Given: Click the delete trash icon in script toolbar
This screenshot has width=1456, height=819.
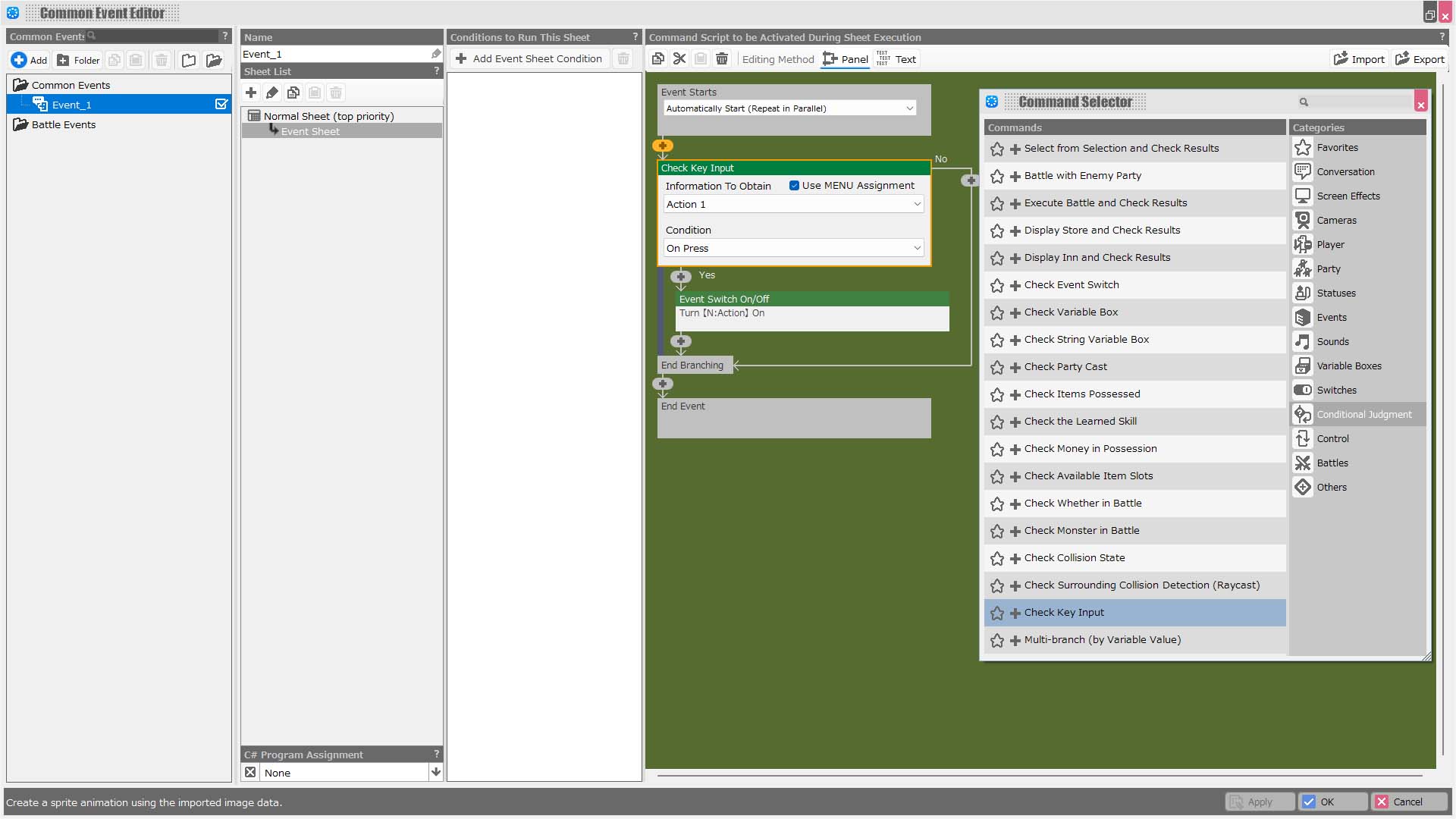Looking at the screenshot, I should [722, 59].
